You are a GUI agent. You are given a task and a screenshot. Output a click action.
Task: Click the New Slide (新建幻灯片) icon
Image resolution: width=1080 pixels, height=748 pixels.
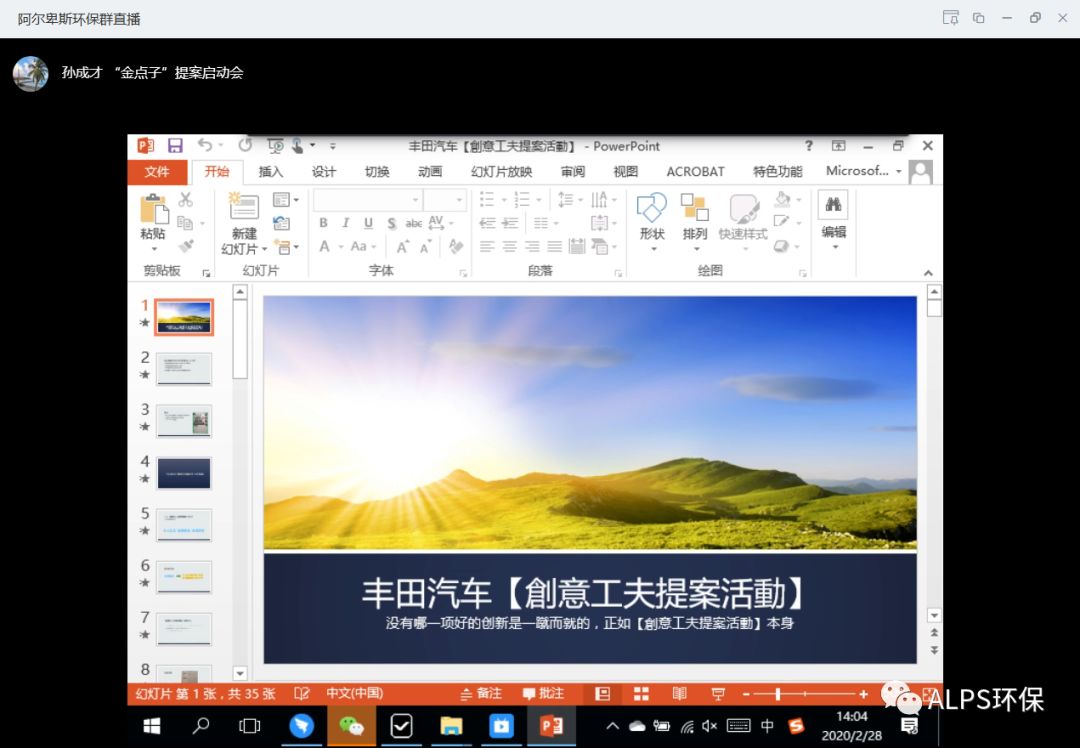243,207
